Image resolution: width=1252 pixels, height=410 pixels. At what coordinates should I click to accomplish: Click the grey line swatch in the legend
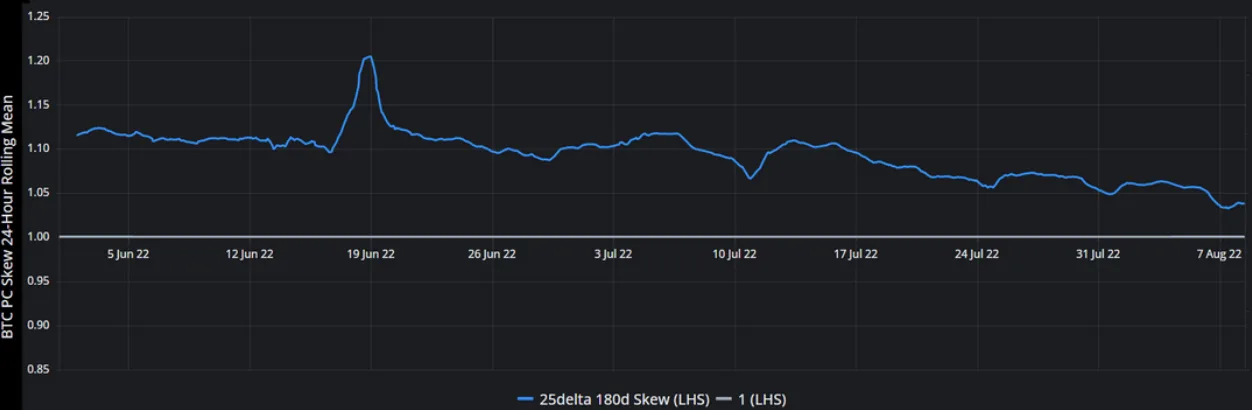click(x=726, y=400)
